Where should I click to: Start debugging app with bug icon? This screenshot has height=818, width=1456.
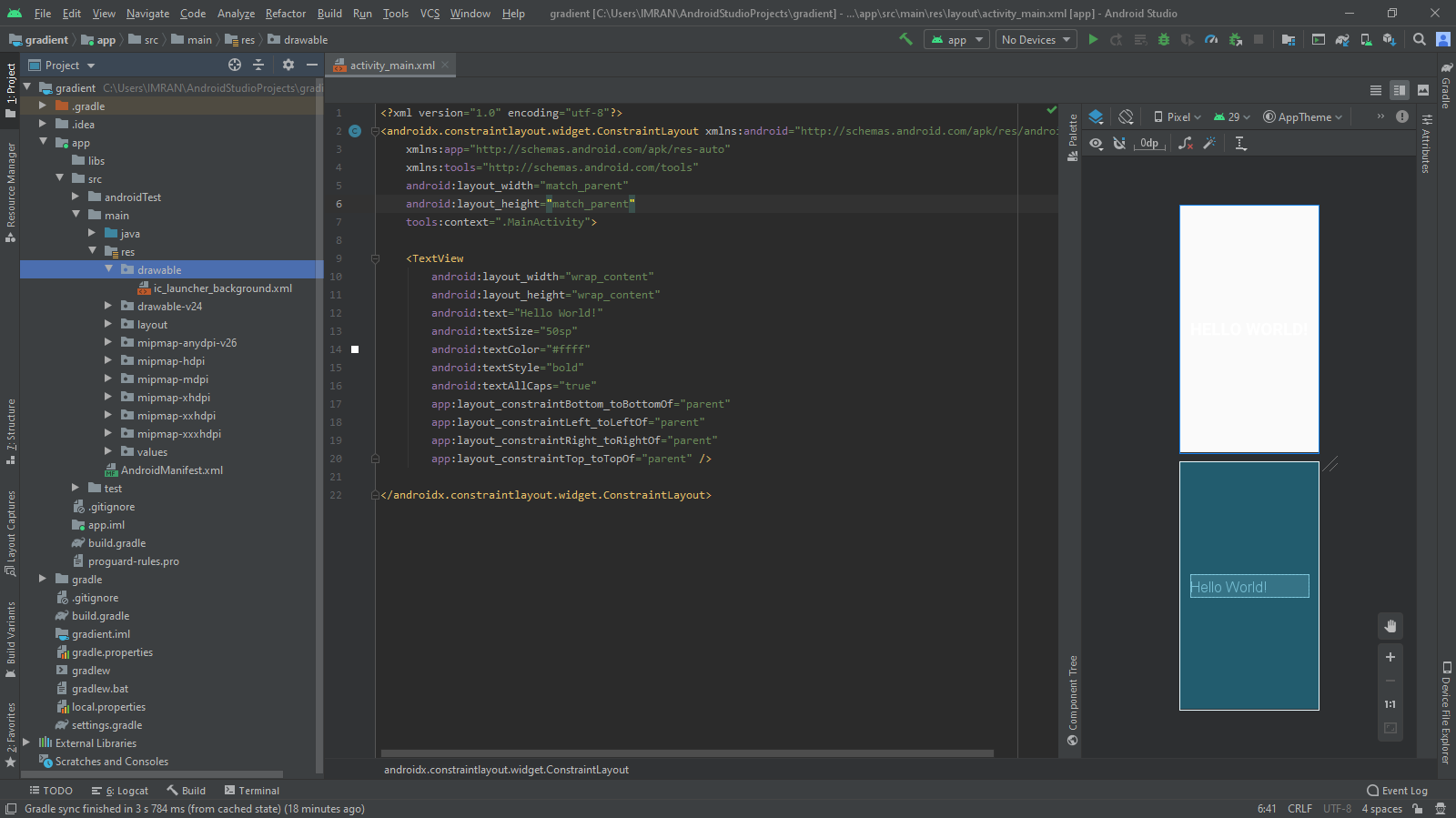coord(1164,39)
